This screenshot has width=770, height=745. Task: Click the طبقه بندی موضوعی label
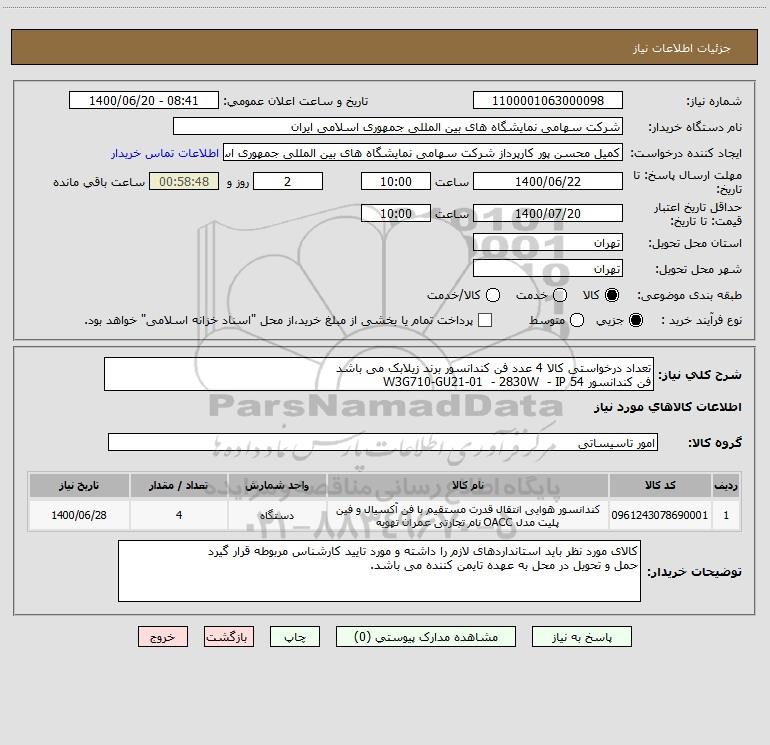(689, 296)
